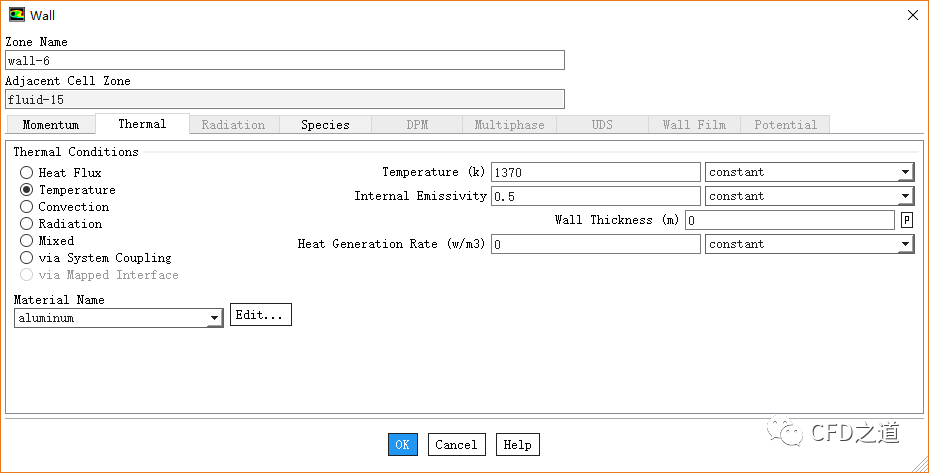Viewport: 929px width, 473px height.
Task: Select the Convection radio button
Action: [x=27, y=207]
